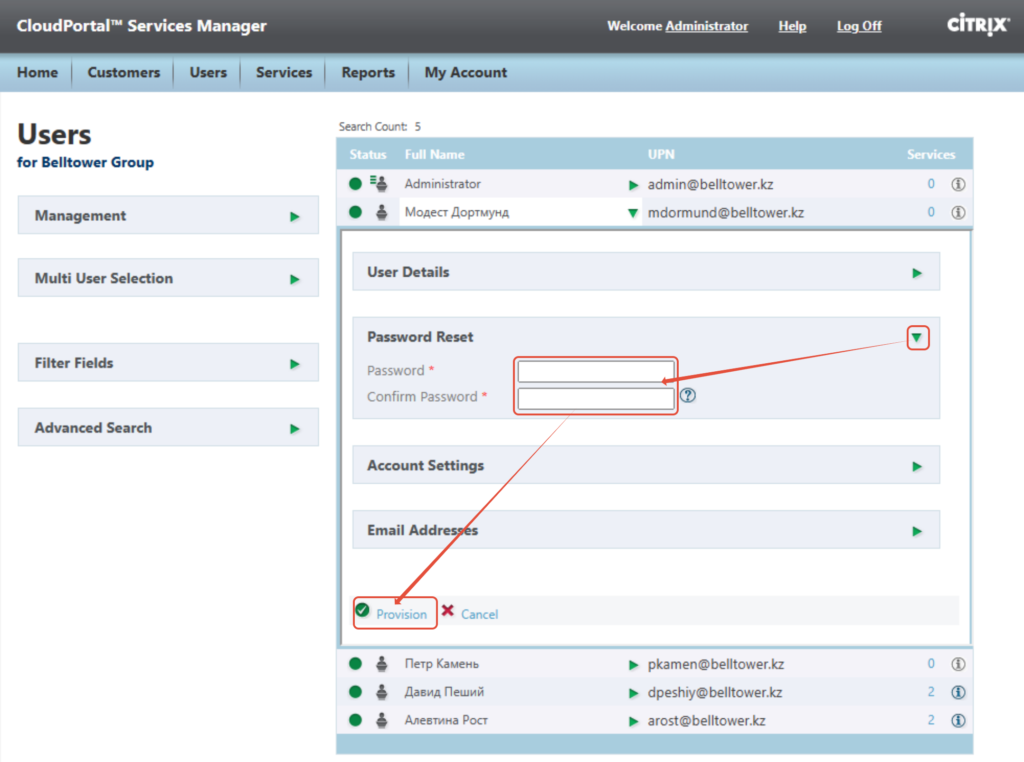Expand the Account Settings section
The height and width of the screenshot is (762, 1024).
coord(917,466)
